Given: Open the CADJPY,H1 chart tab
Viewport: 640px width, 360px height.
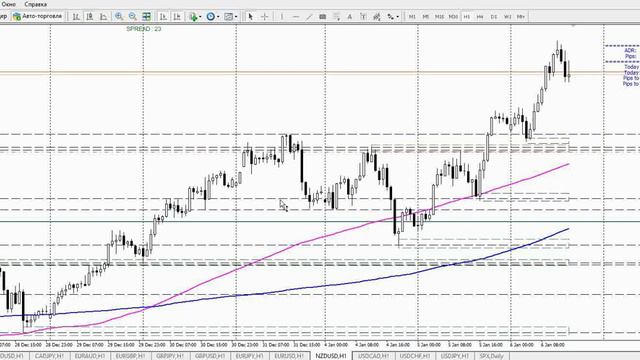Looking at the screenshot, I should point(49,356).
